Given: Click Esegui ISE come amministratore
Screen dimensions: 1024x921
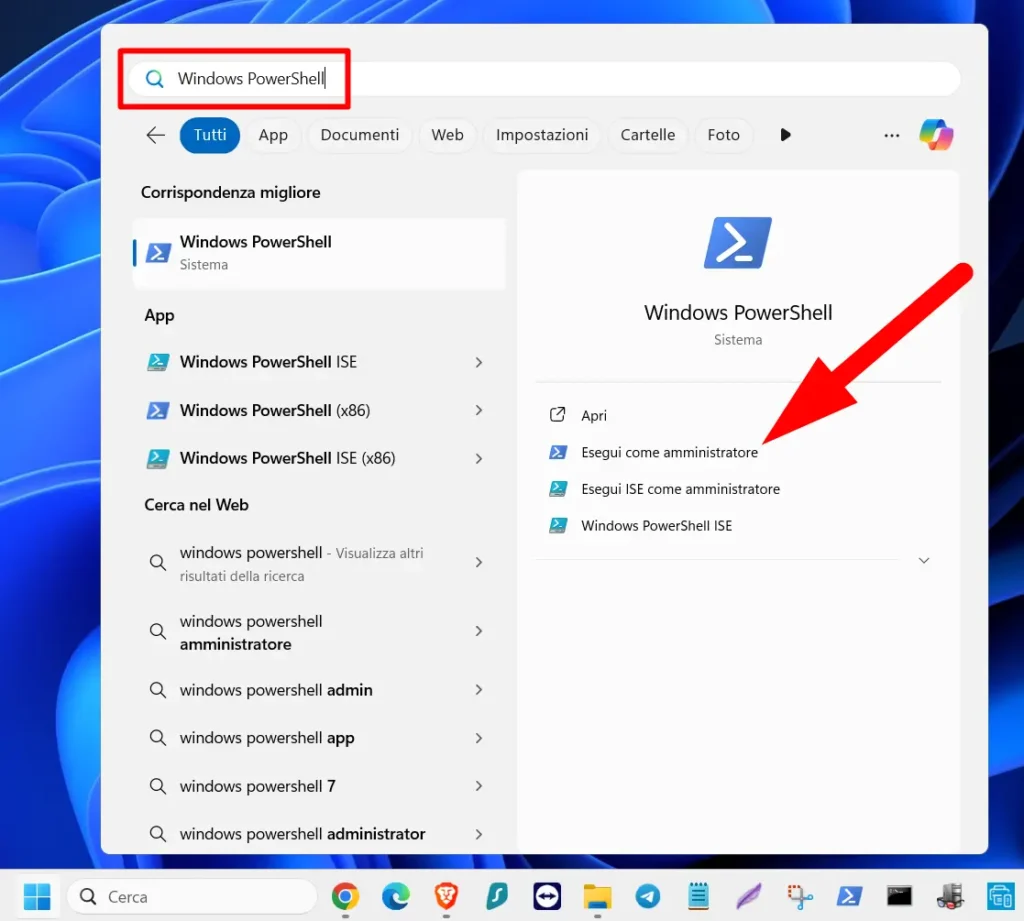Looking at the screenshot, I should (738, 489).
